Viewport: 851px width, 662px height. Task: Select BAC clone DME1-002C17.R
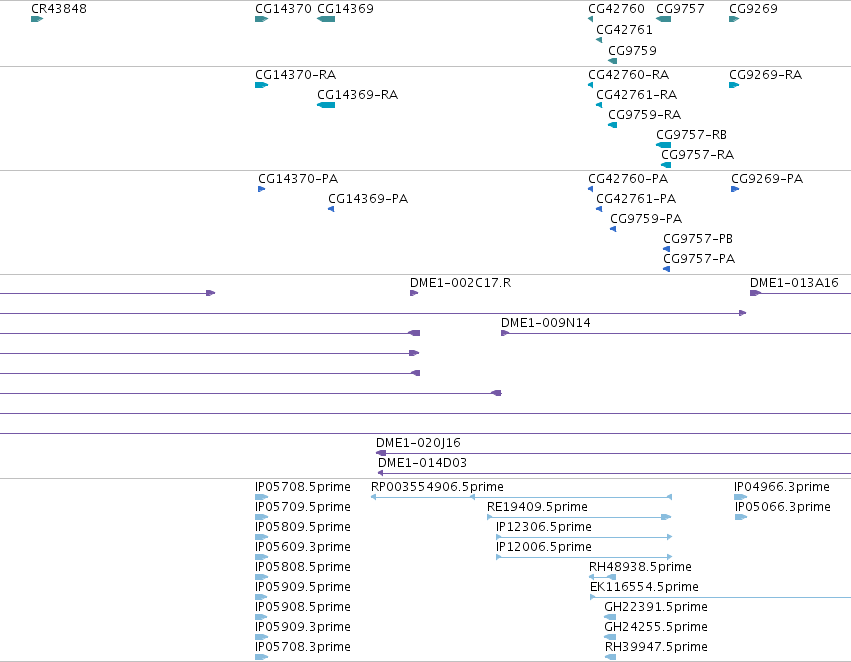pos(460,283)
